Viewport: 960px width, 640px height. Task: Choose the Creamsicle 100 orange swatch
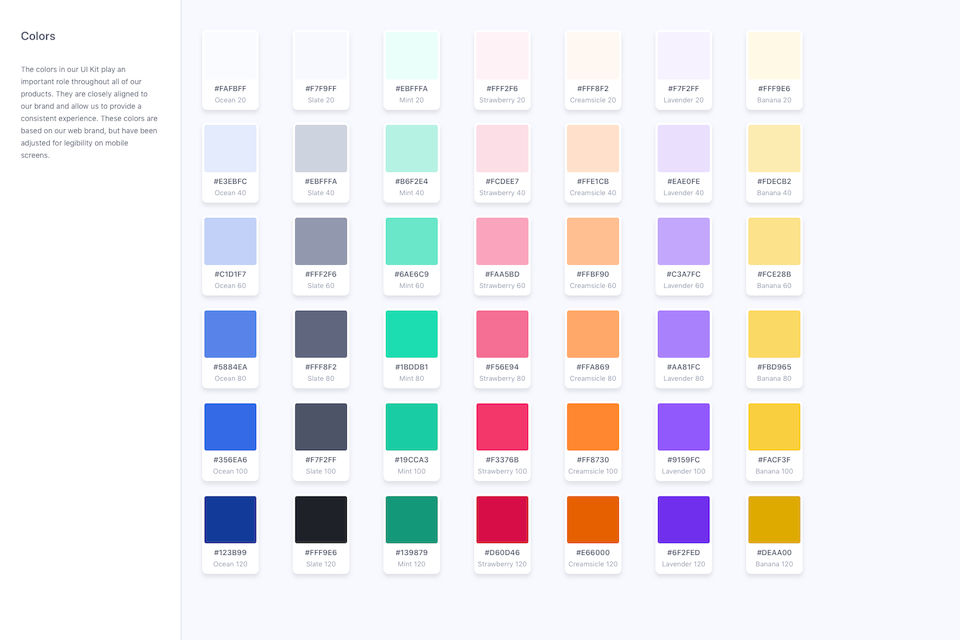point(593,427)
